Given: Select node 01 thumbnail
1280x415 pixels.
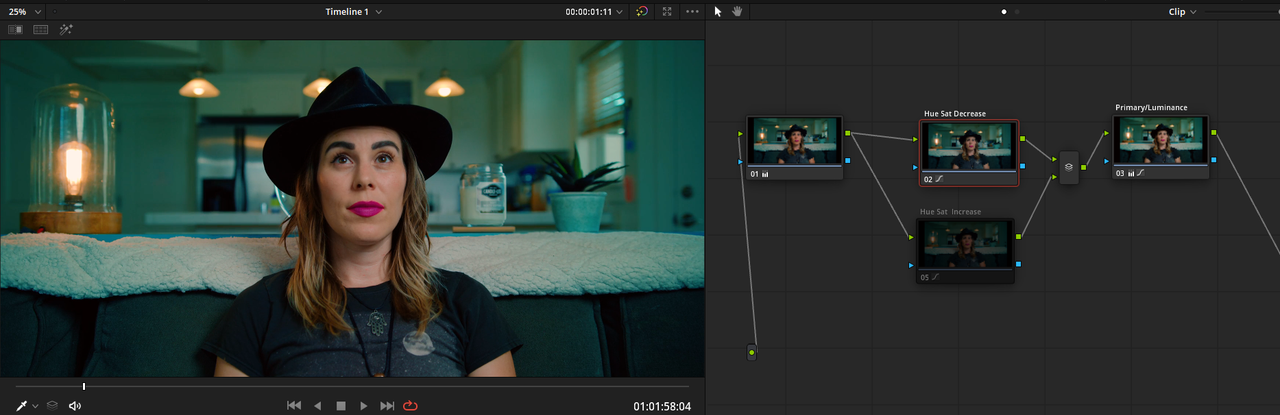Looking at the screenshot, I should 795,142.
